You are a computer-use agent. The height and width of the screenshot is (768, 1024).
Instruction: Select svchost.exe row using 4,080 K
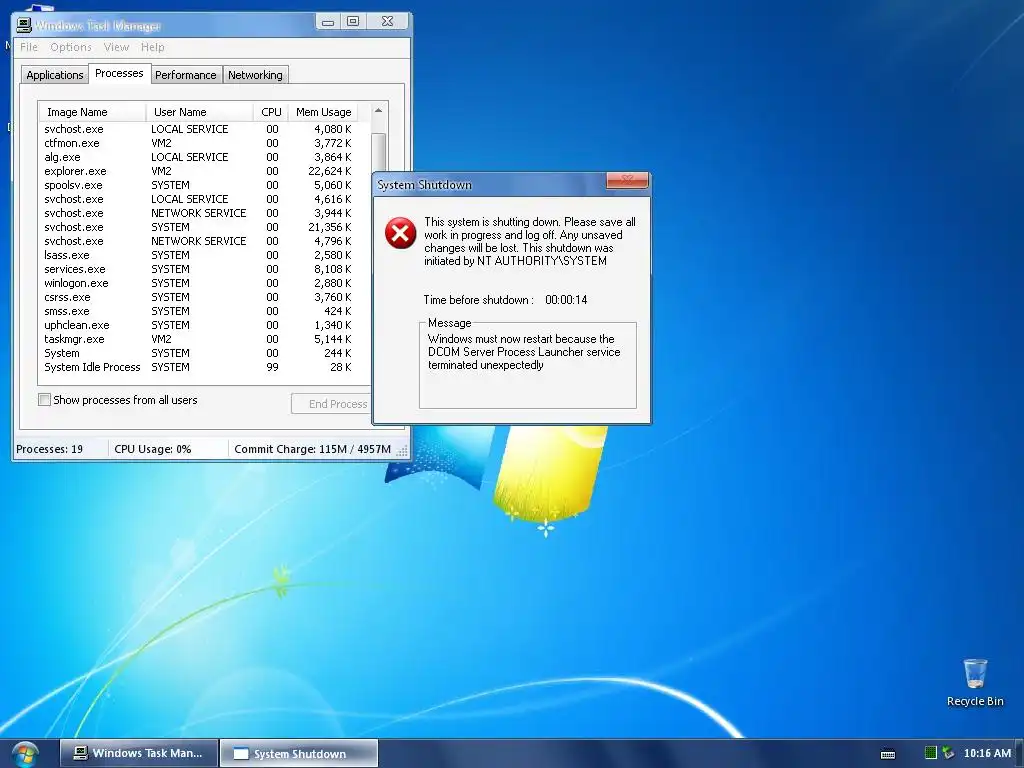(x=198, y=129)
